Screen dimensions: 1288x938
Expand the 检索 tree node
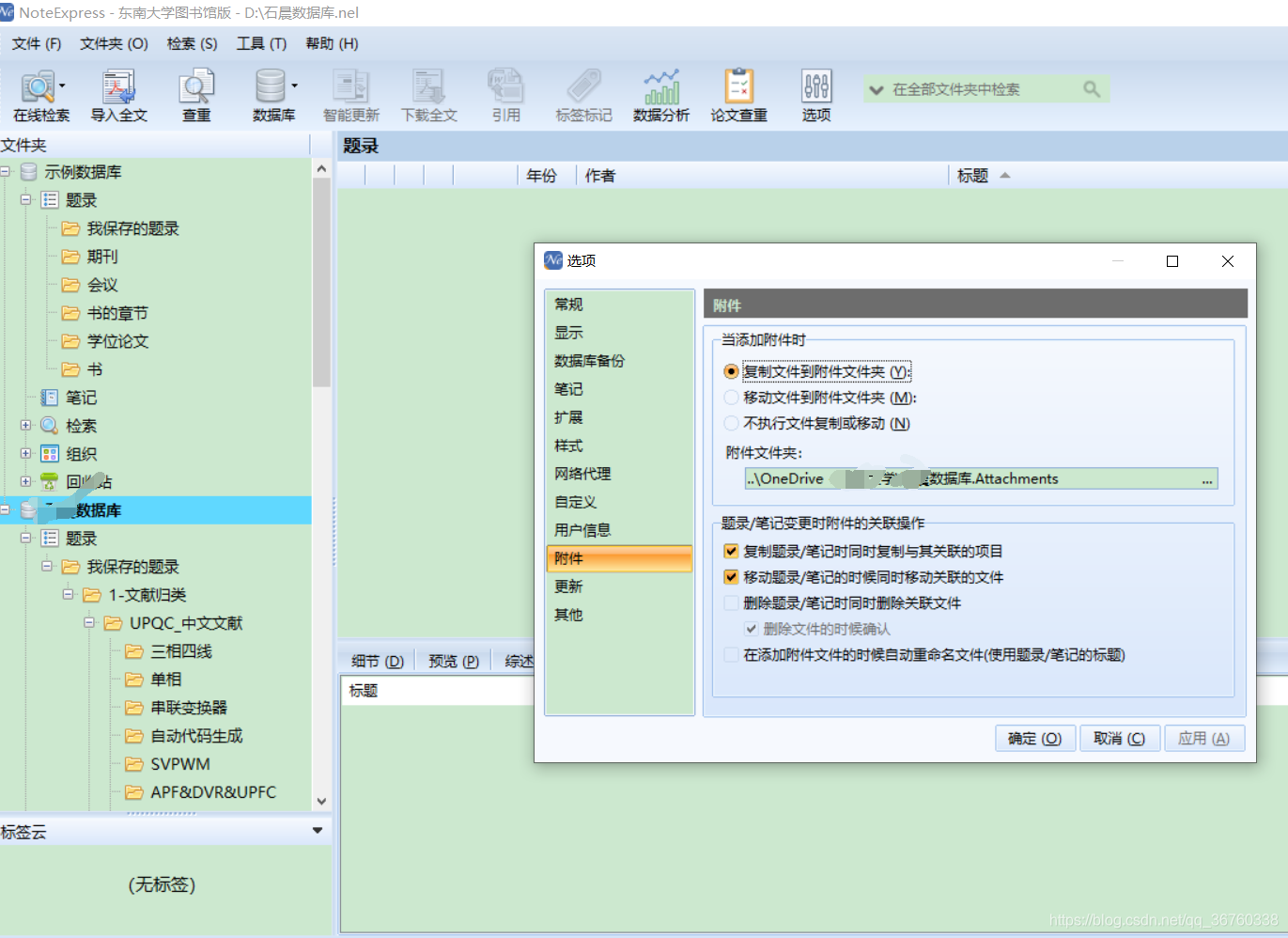(x=26, y=426)
